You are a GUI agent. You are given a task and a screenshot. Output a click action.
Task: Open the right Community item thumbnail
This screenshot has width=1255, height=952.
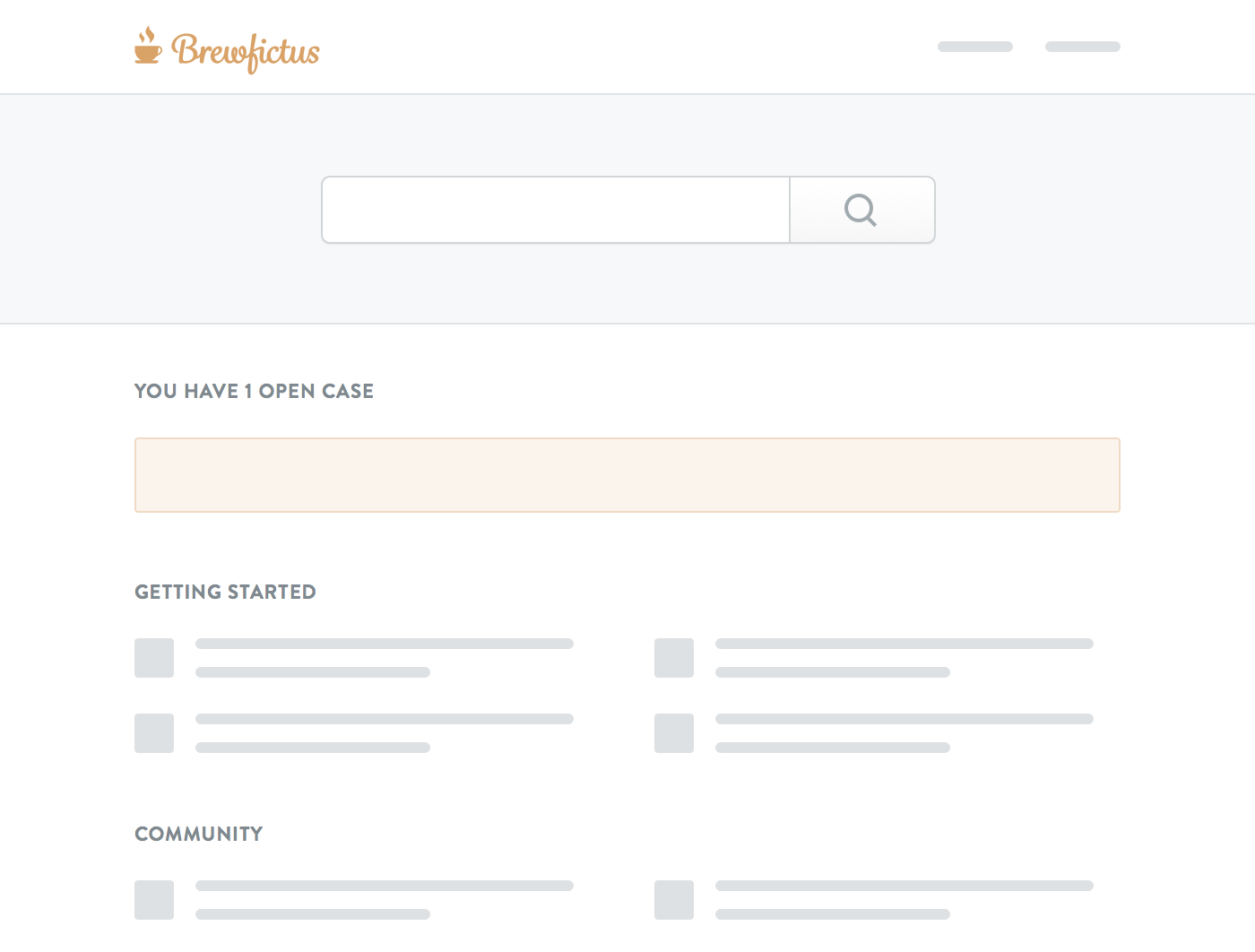click(674, 900)
